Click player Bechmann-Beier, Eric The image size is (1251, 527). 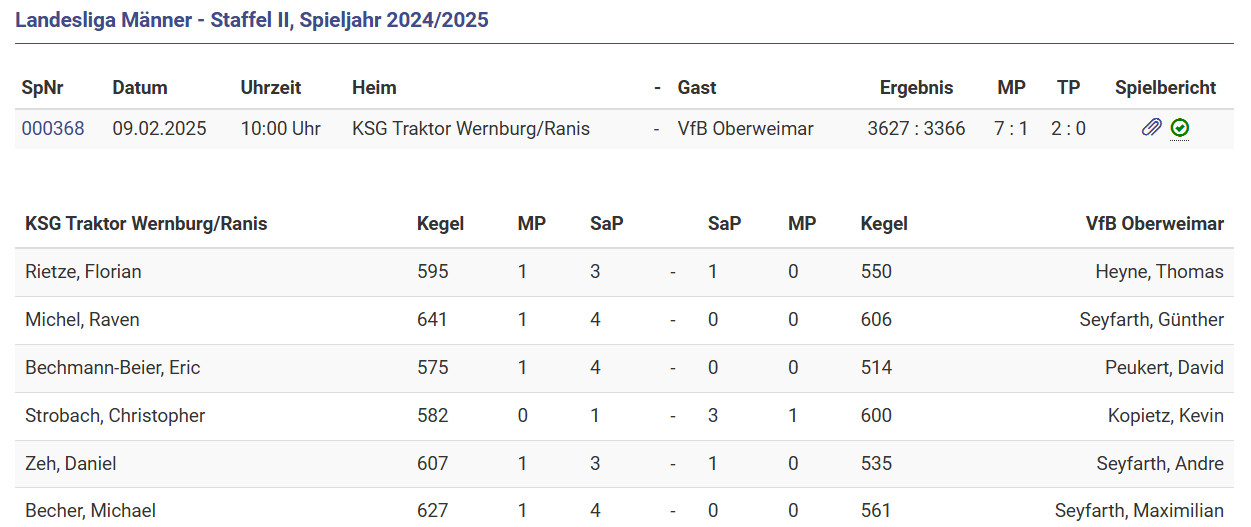pyautogui.click(x=112, y=368)
